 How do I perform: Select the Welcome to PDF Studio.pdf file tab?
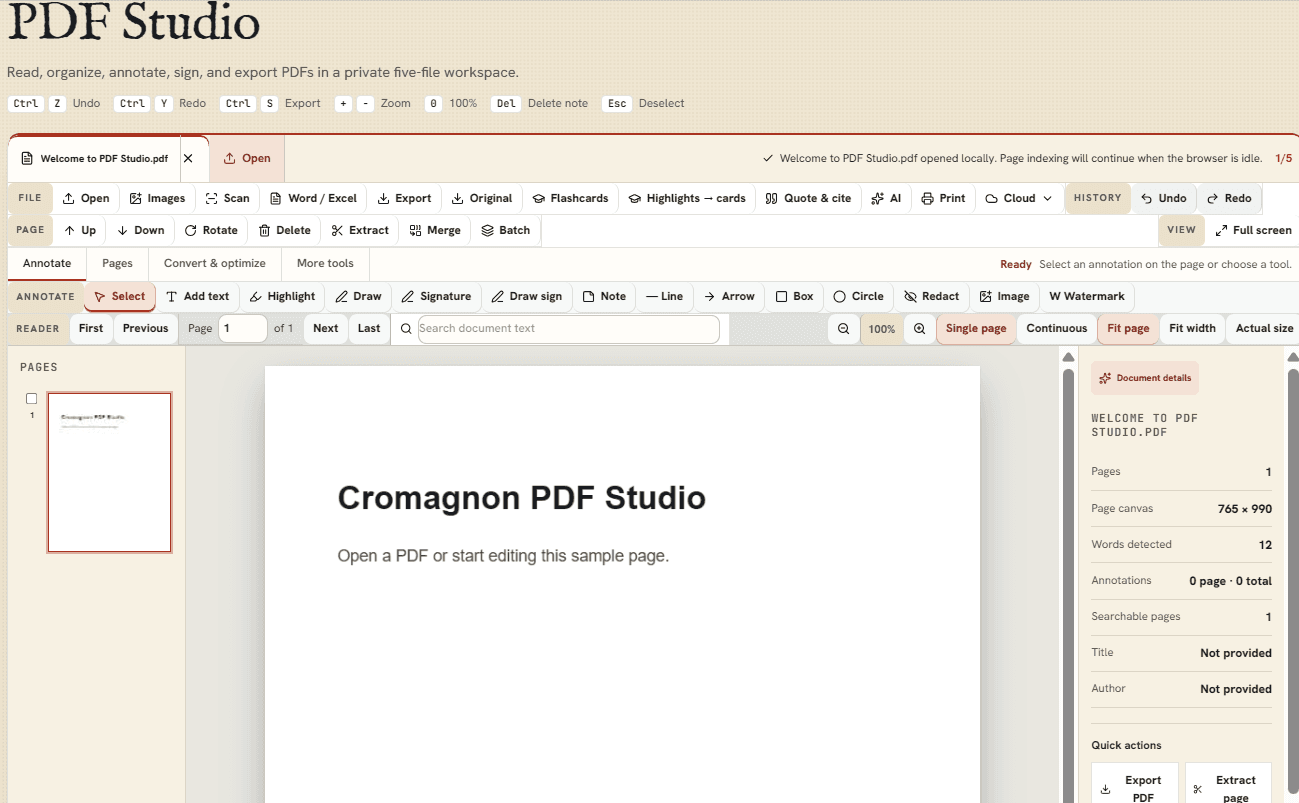coord(95,158)
